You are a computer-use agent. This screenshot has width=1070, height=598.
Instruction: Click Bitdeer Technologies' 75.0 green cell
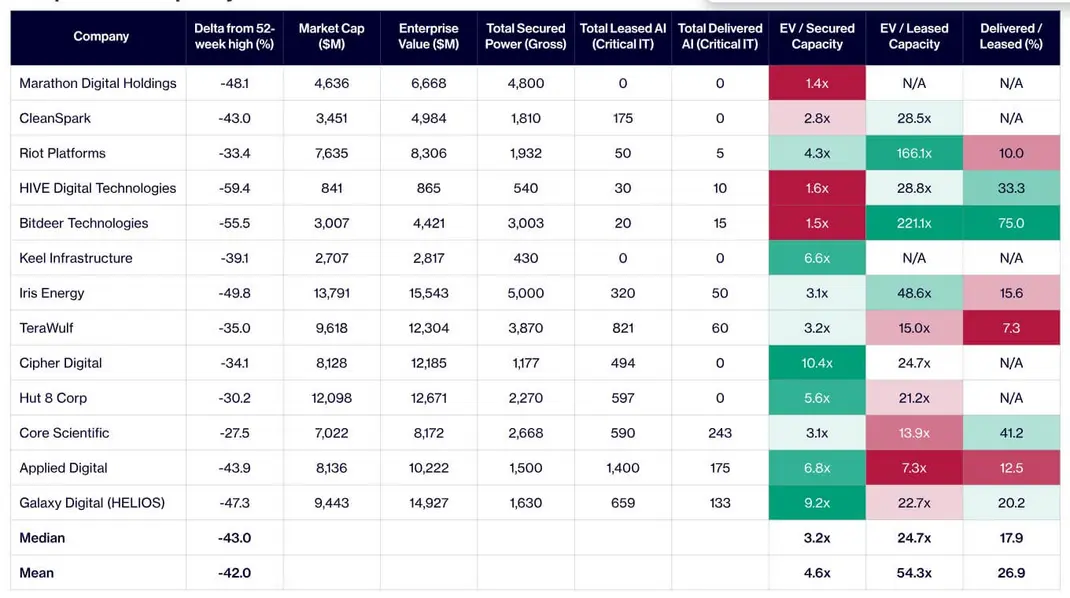1011,223
